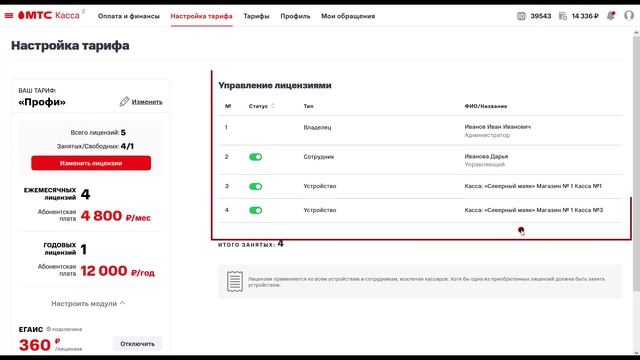Click the Итого занятых: 4 summary
640x360 pixels.
[x=251, y=244]
